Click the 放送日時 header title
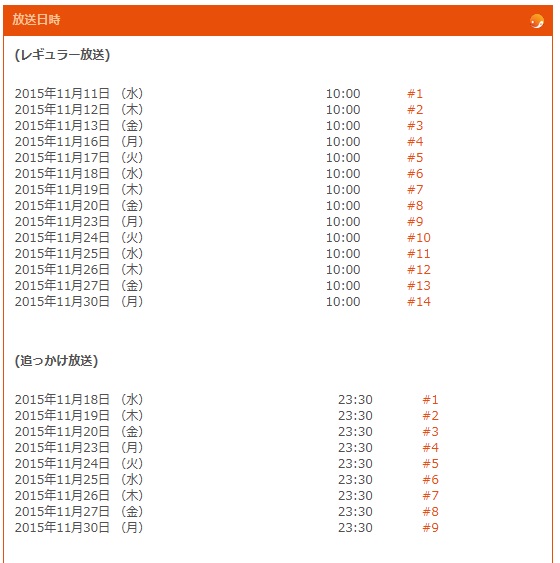The image size is (560, 563). point(36,19)
